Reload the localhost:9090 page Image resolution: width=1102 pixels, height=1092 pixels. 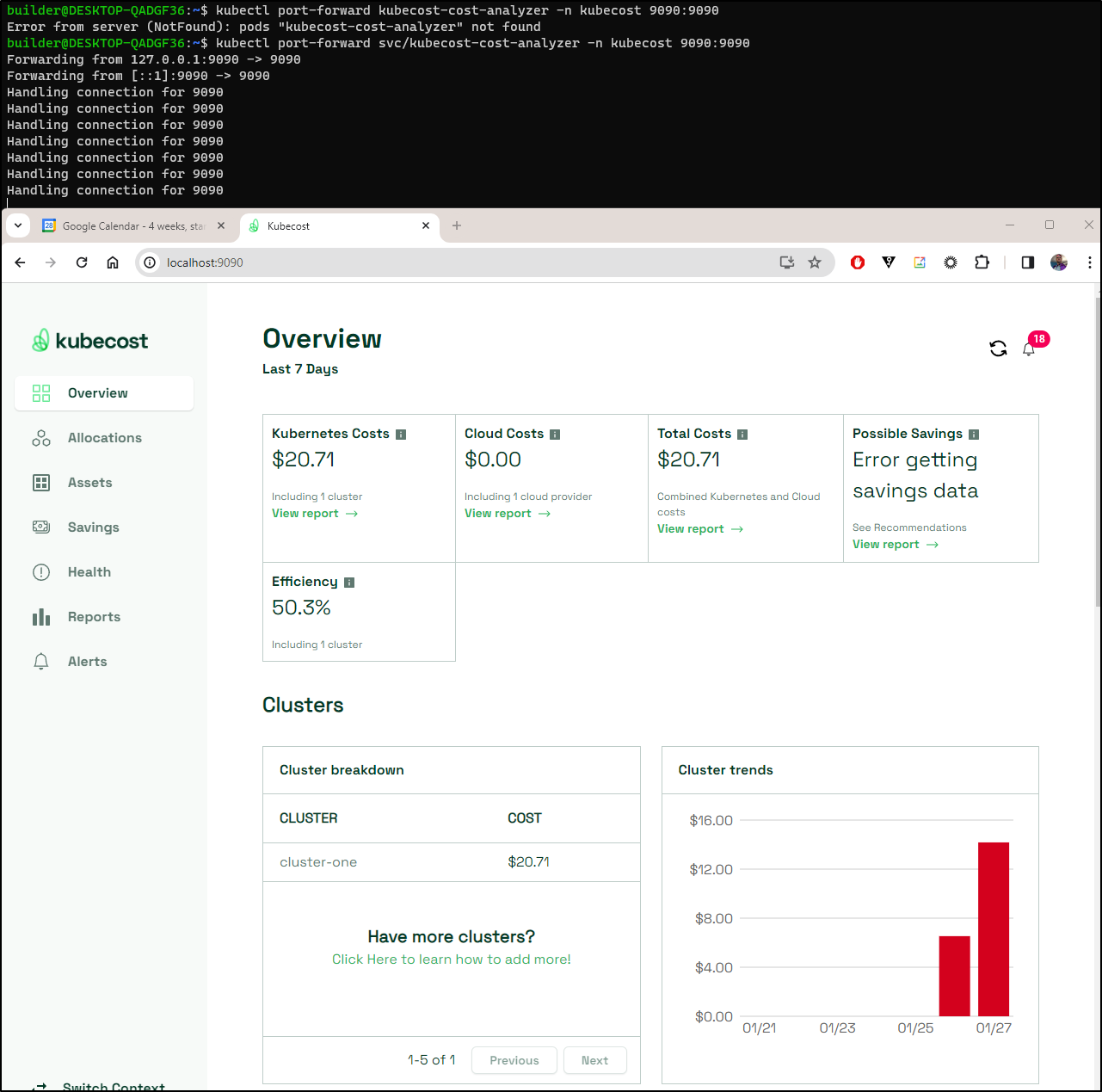pos(82,262)
